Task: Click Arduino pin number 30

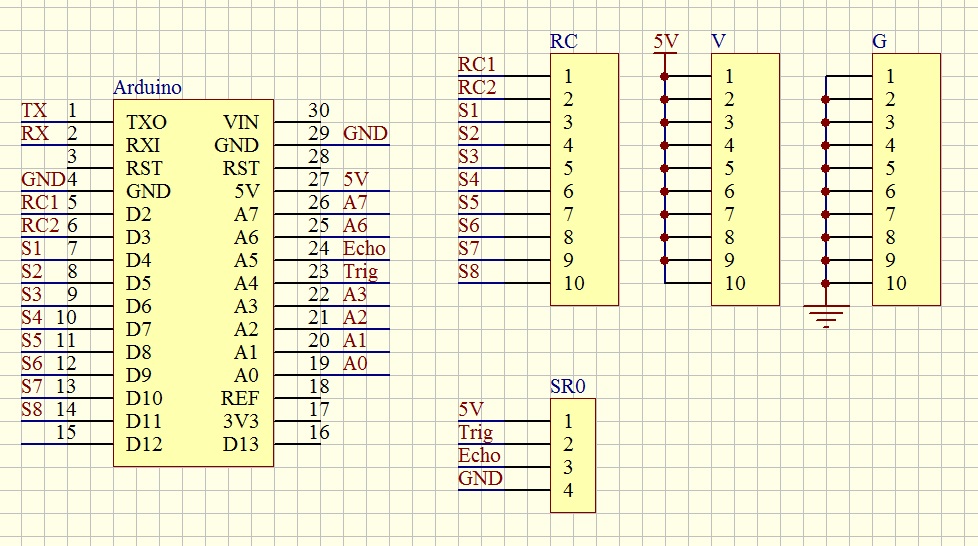Action: pos(319,110)
